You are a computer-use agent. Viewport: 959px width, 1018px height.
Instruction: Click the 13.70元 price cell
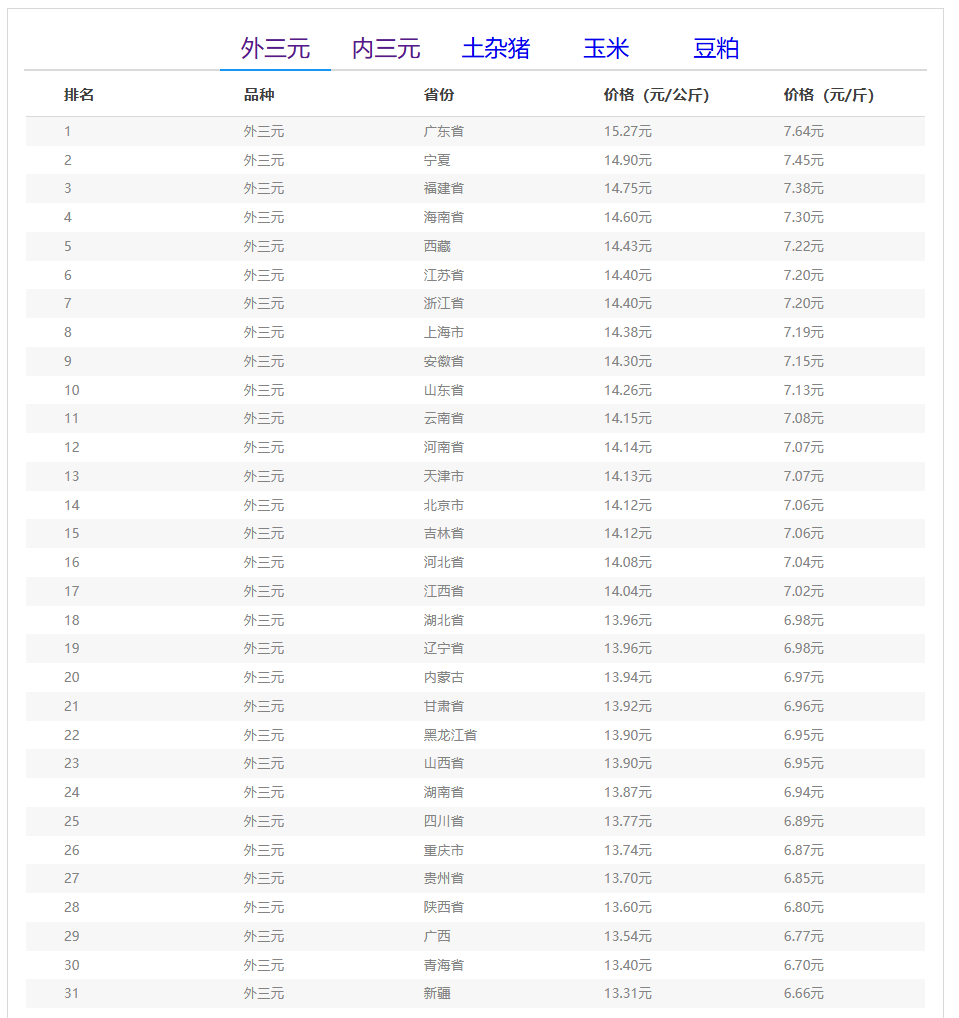pos(628,878)
